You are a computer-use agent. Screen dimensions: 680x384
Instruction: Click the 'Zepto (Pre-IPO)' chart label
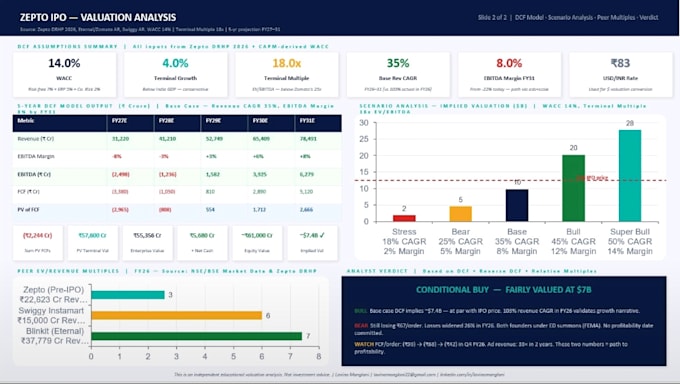tap(53, 289)
